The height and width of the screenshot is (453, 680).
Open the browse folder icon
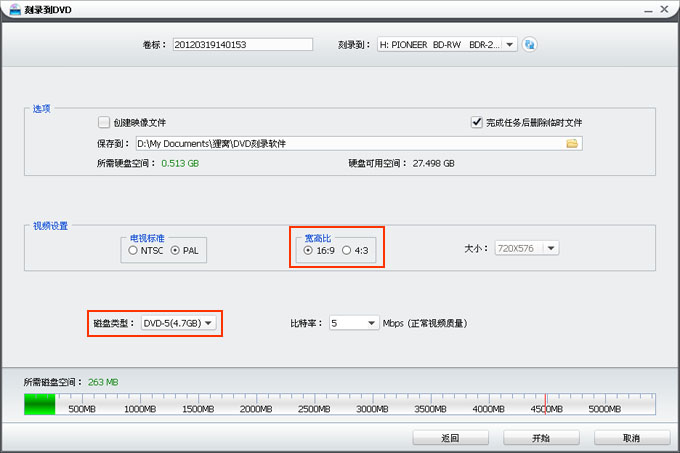572,143
